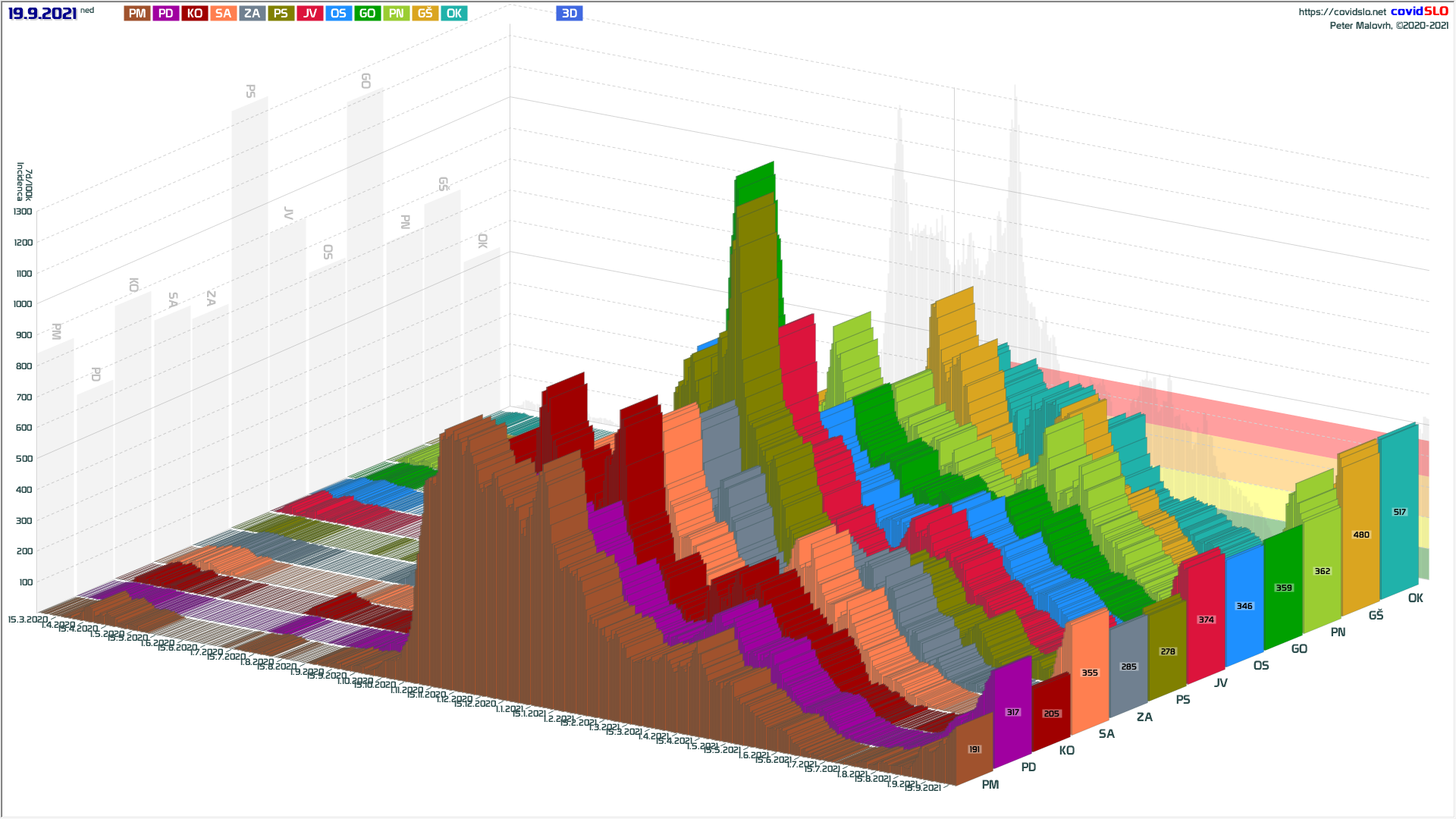Click the OK teal legend button
The height and width of the screenshot is (819, 1456).
pos(453,14)
